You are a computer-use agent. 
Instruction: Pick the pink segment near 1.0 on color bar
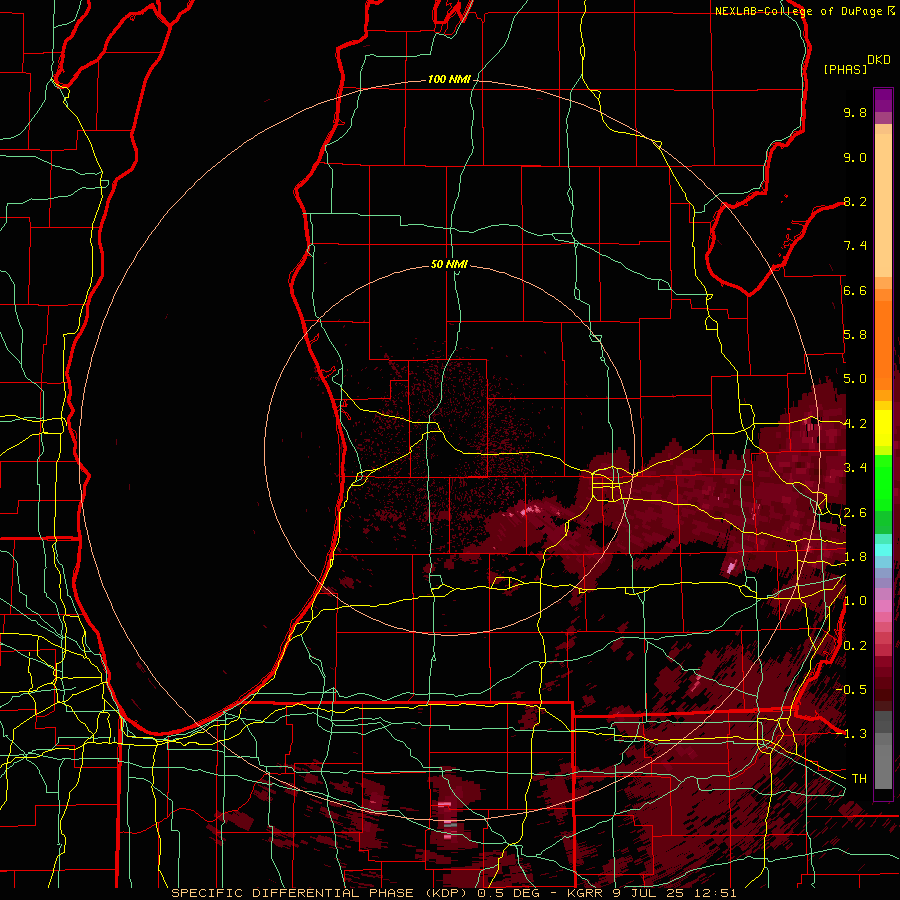pyautogui.click(x=883, y=606)
